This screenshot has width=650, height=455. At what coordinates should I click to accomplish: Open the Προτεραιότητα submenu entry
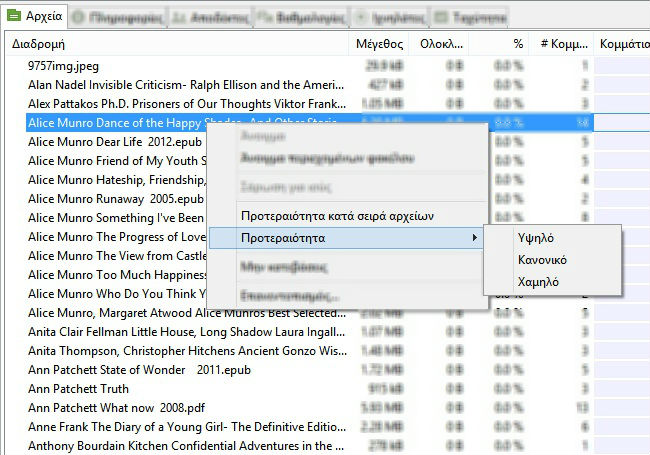(346, 238)
